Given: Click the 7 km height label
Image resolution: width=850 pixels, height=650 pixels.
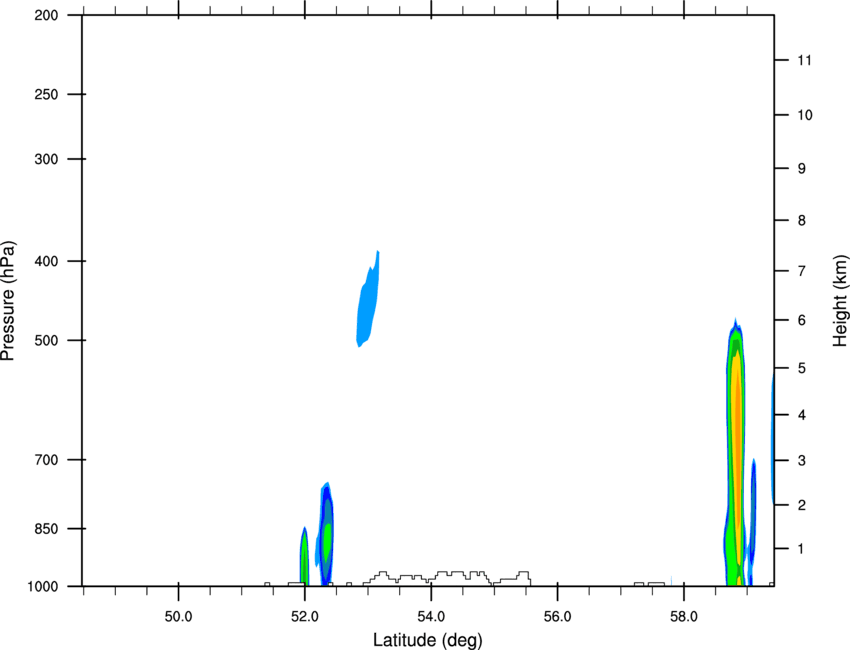Looking at the screenshot, I should (x=801, y=271).
